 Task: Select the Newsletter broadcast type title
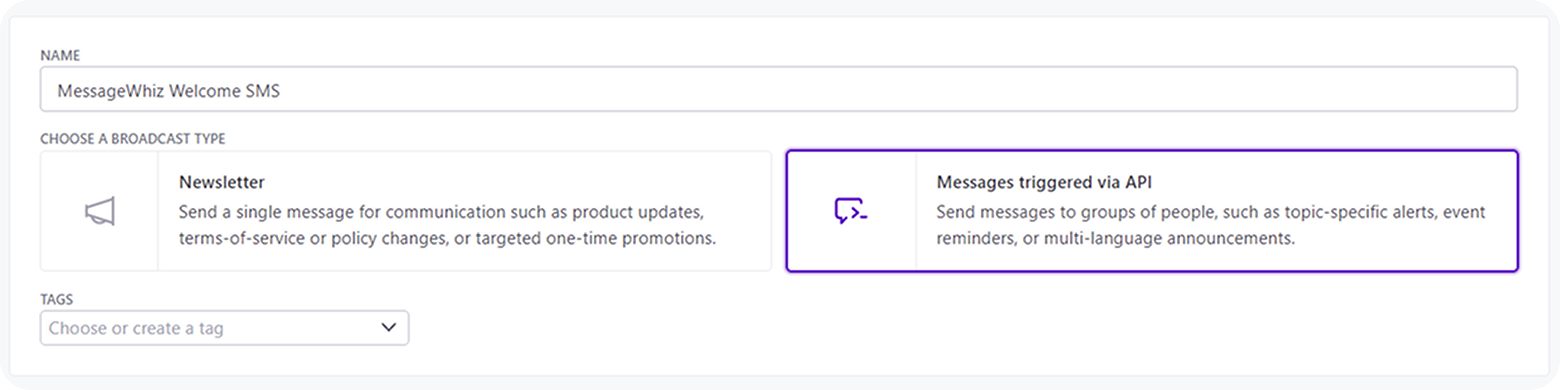point(221,182)
